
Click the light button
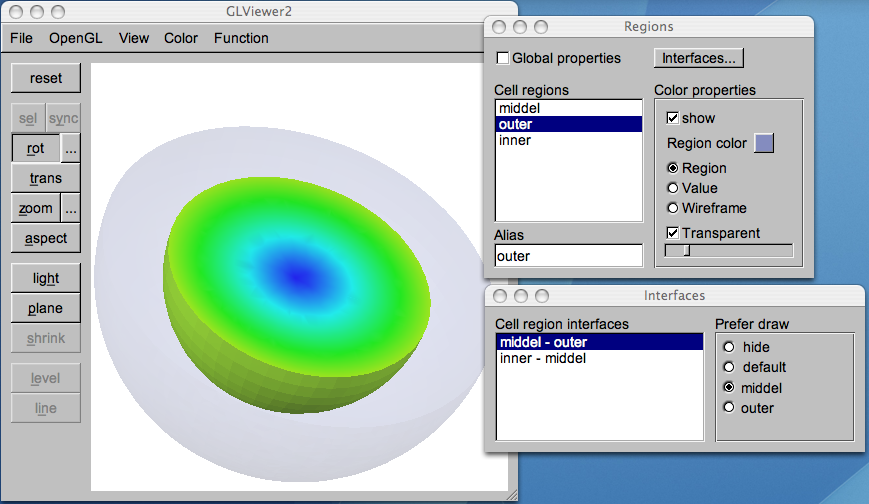[45, 278]
